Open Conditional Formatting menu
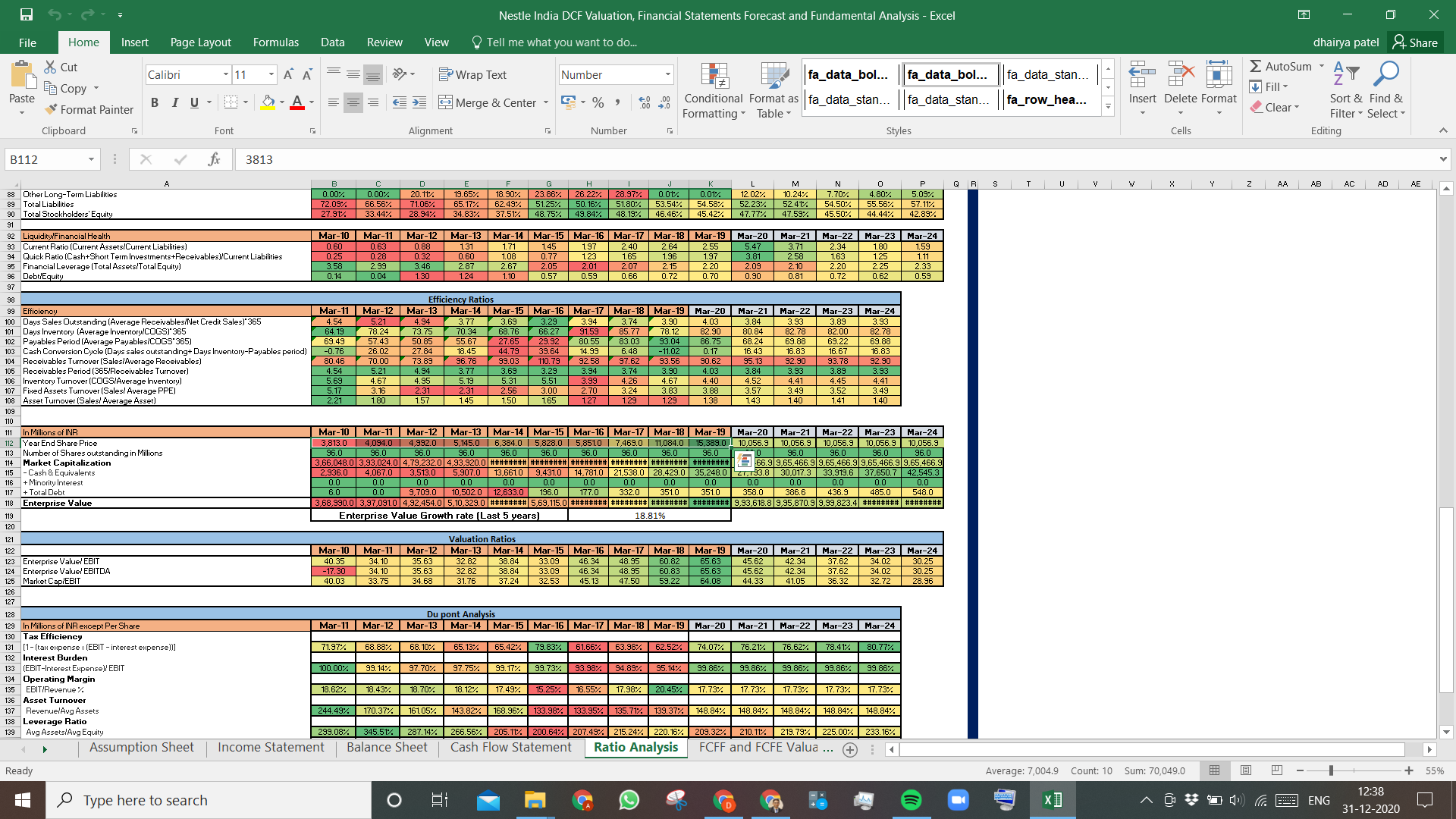1456x819 pixels. 714,90
